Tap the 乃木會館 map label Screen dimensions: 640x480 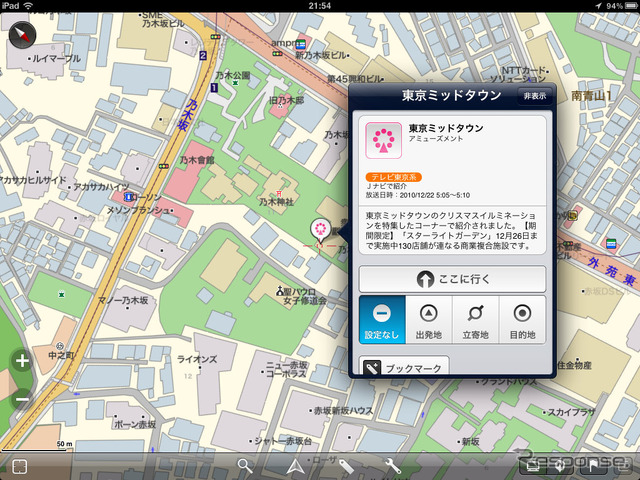(197, 160)
